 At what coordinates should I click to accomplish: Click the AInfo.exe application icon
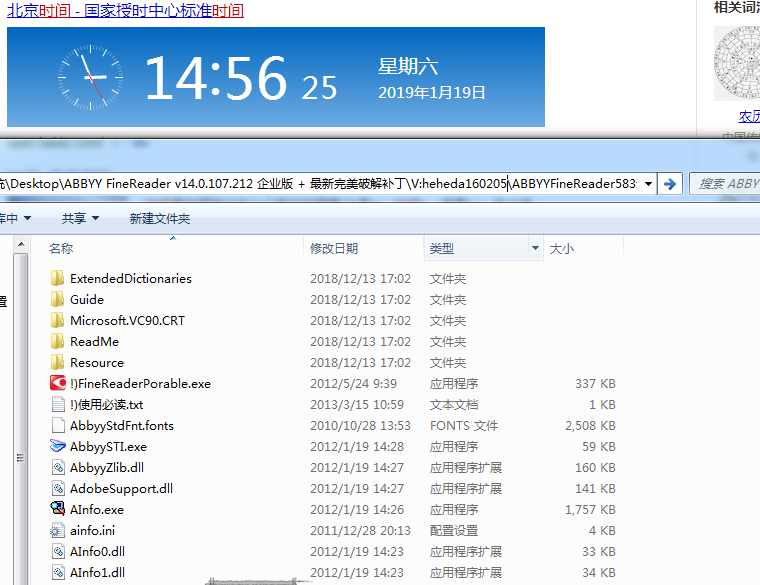tap(58, 508)
